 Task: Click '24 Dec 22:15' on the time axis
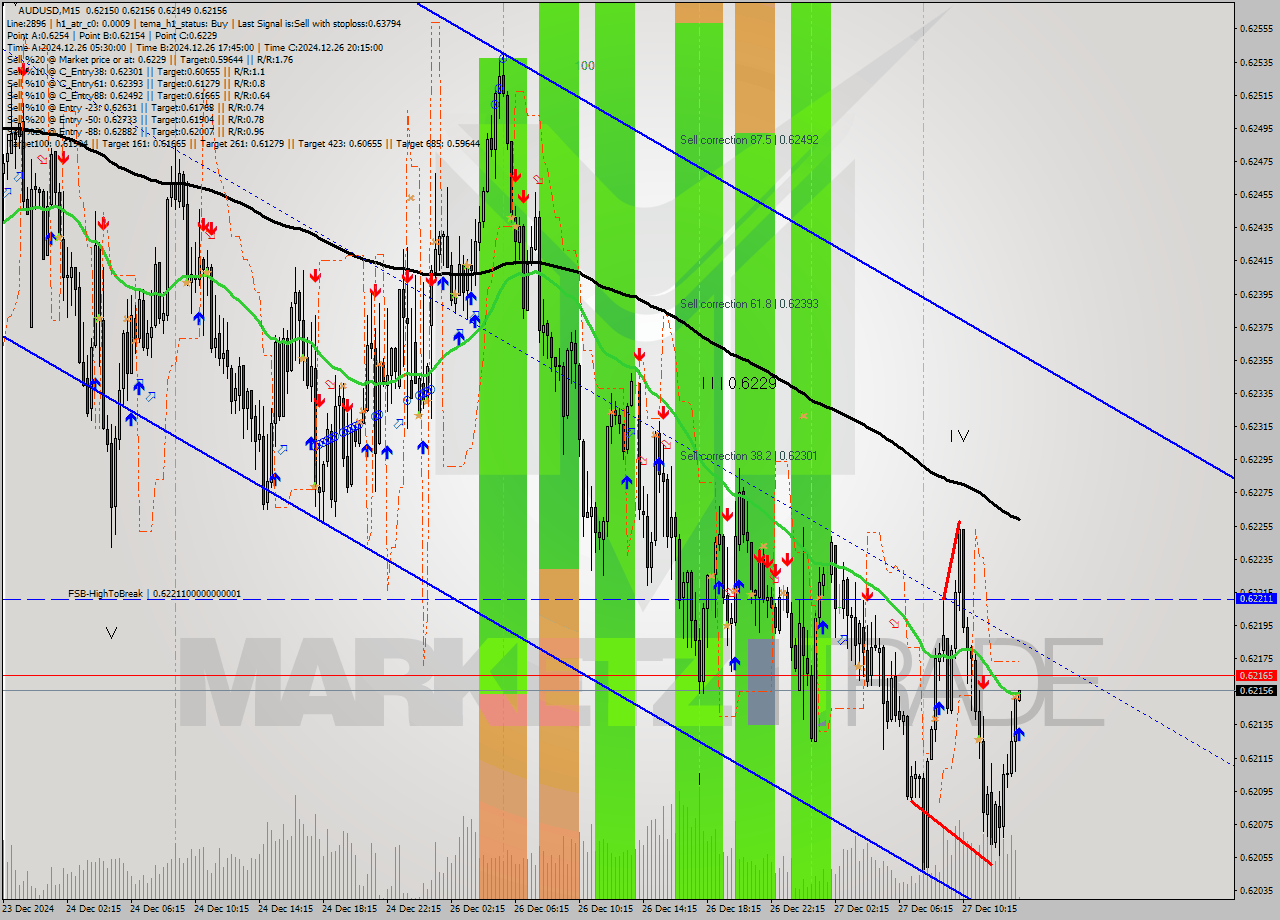(416, 909)
